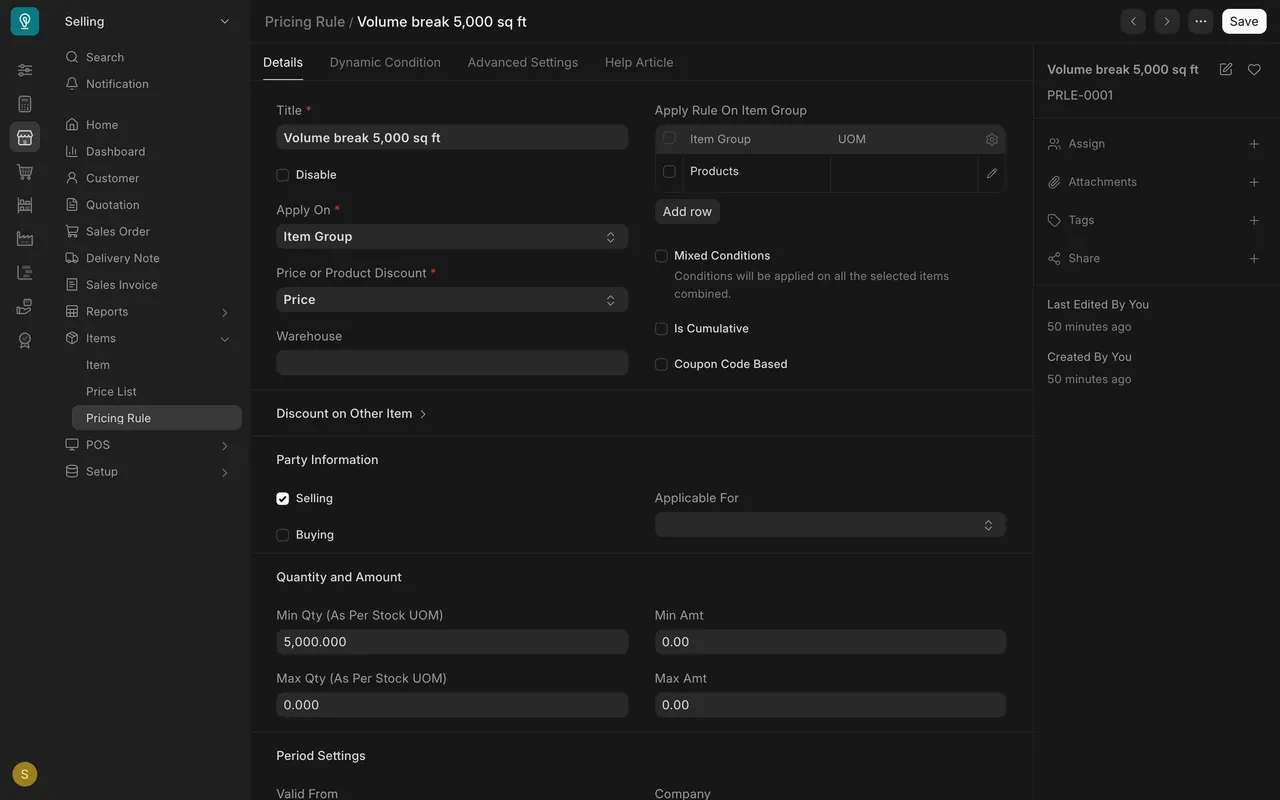This screenshot has width=1280, height=800.
Task: Open the Apply On dropdown
Action: pyautogui.click(x=452, y=237)
